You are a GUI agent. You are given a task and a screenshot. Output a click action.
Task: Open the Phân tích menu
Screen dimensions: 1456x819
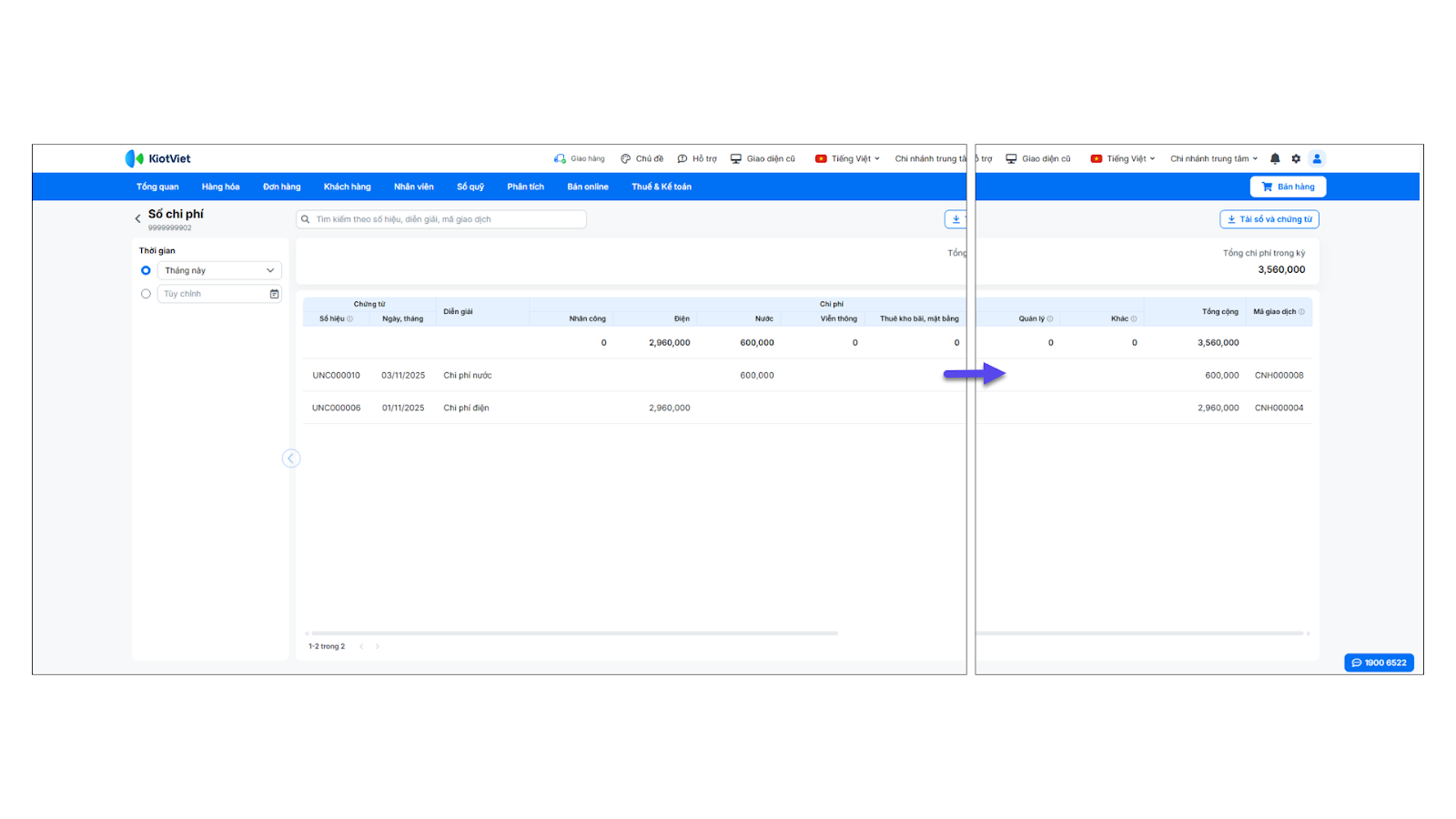(526, 187)
